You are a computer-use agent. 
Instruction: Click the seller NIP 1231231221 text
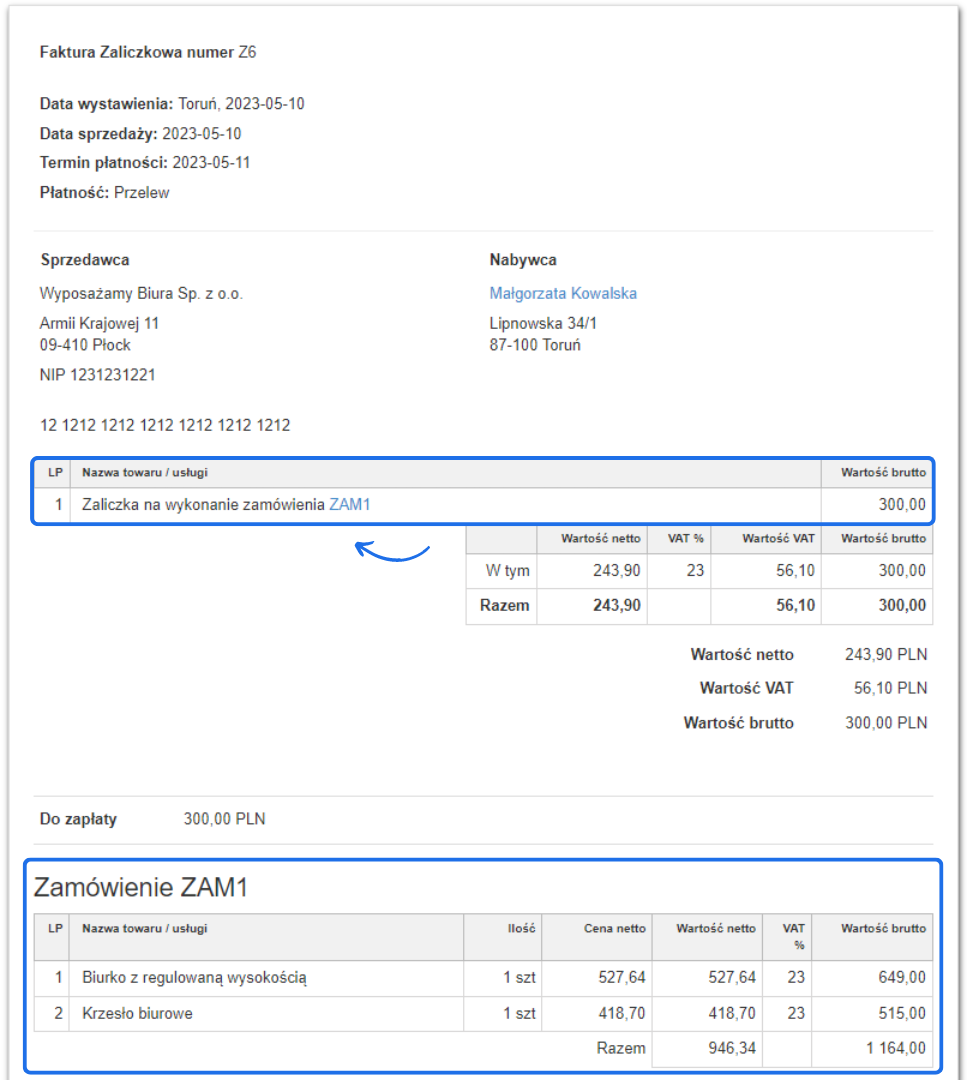pyautogui.click(x=98, y=375)
